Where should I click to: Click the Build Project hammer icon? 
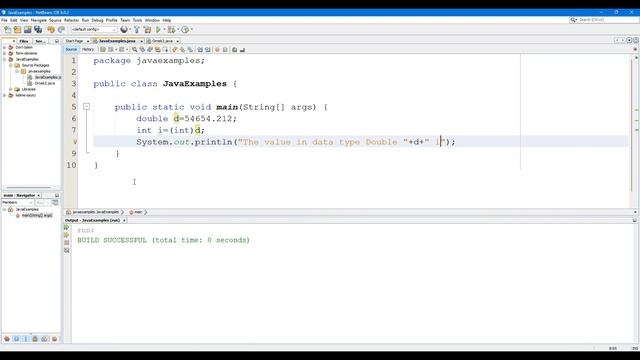(137, 29)
